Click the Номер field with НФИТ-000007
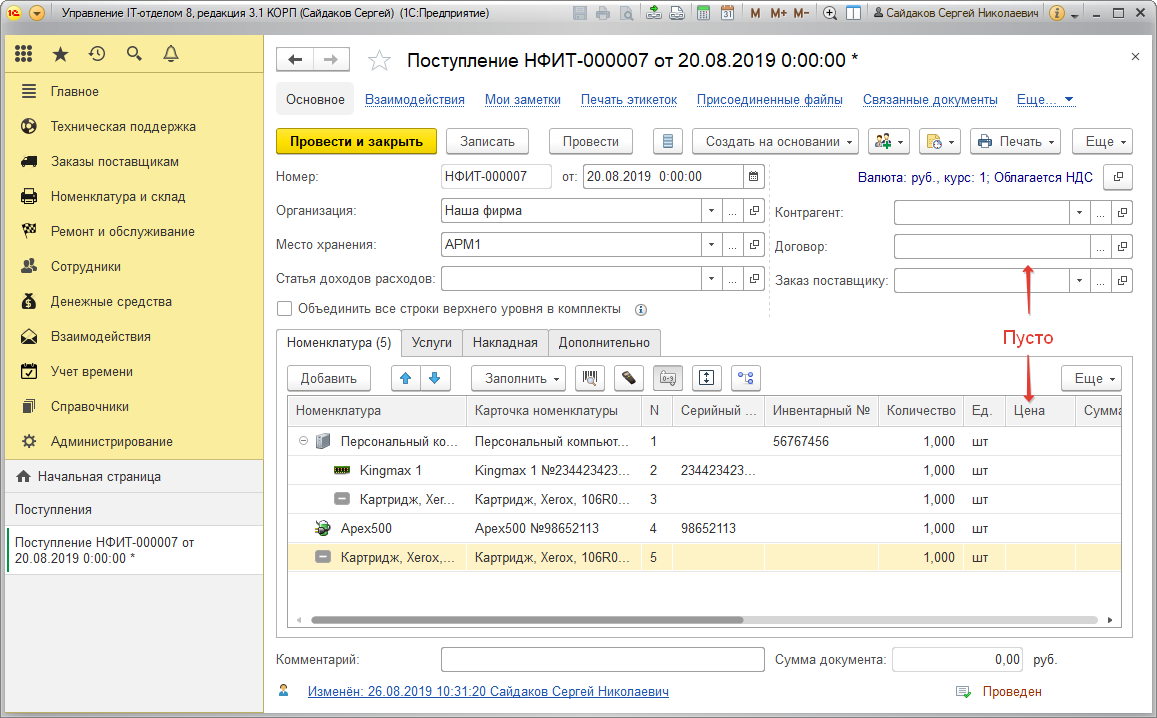1157x718 pixels. [496, 176]
